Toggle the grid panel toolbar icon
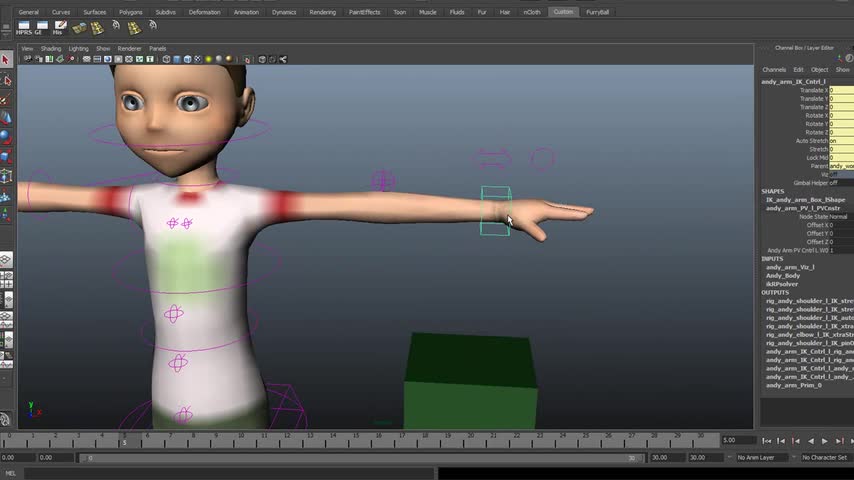 [86, 59]
